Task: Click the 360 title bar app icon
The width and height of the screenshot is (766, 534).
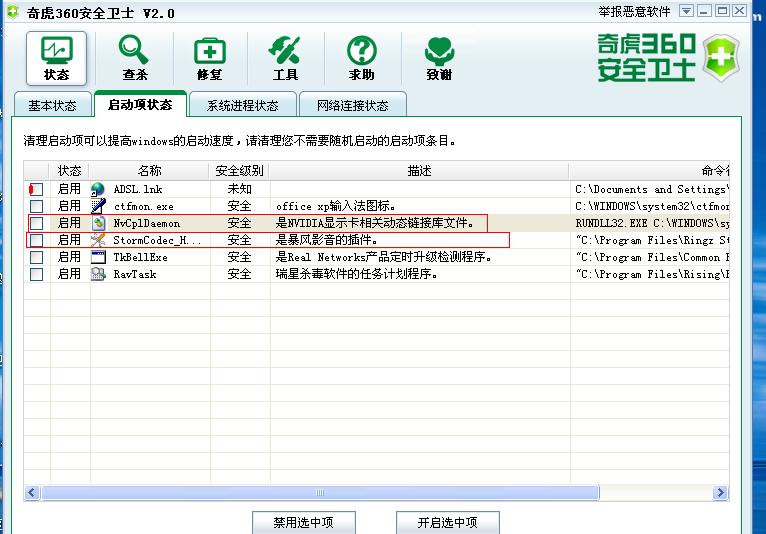Action: 13,12
